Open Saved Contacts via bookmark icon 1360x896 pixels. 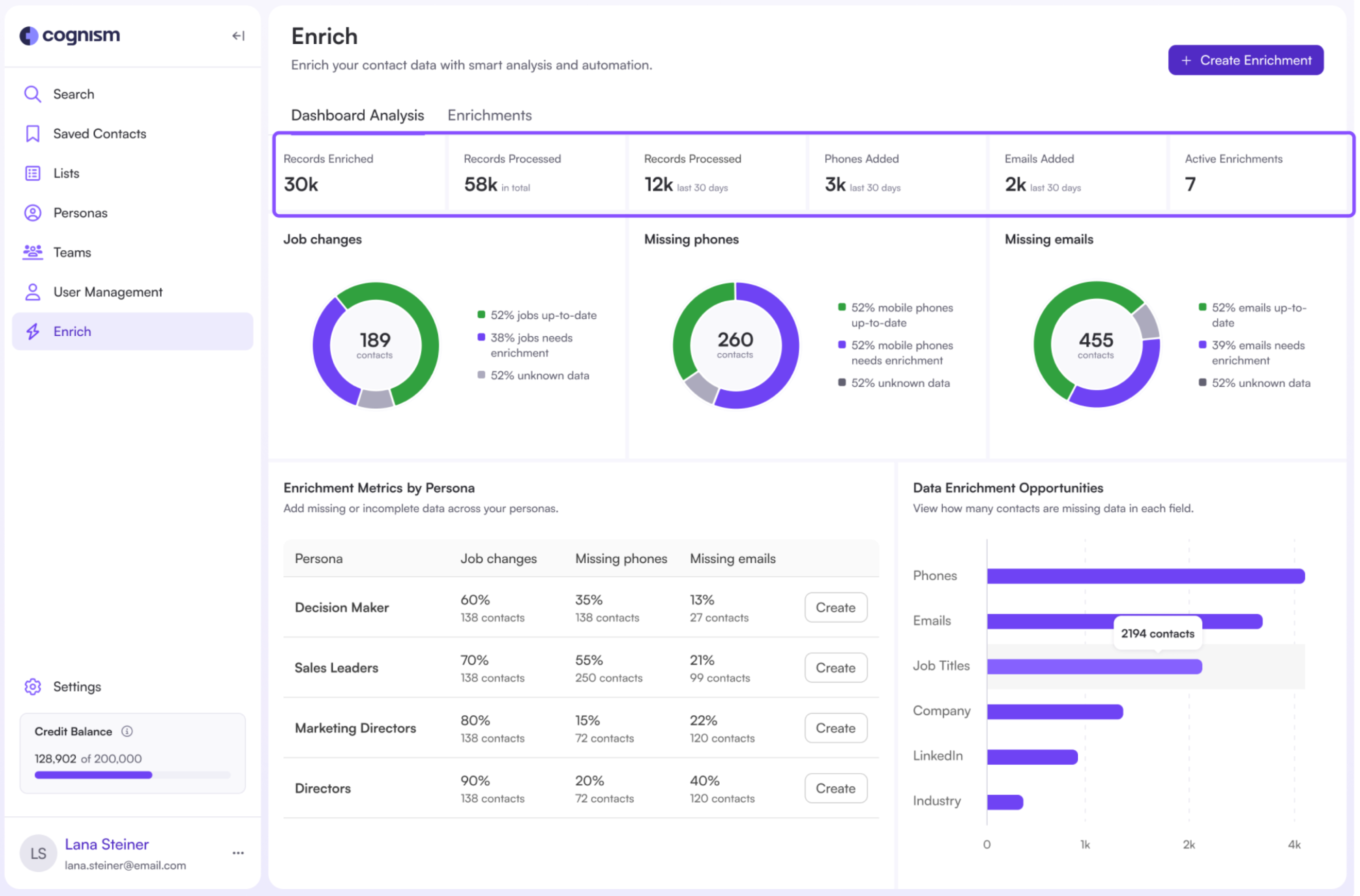(x=32, y=133)
